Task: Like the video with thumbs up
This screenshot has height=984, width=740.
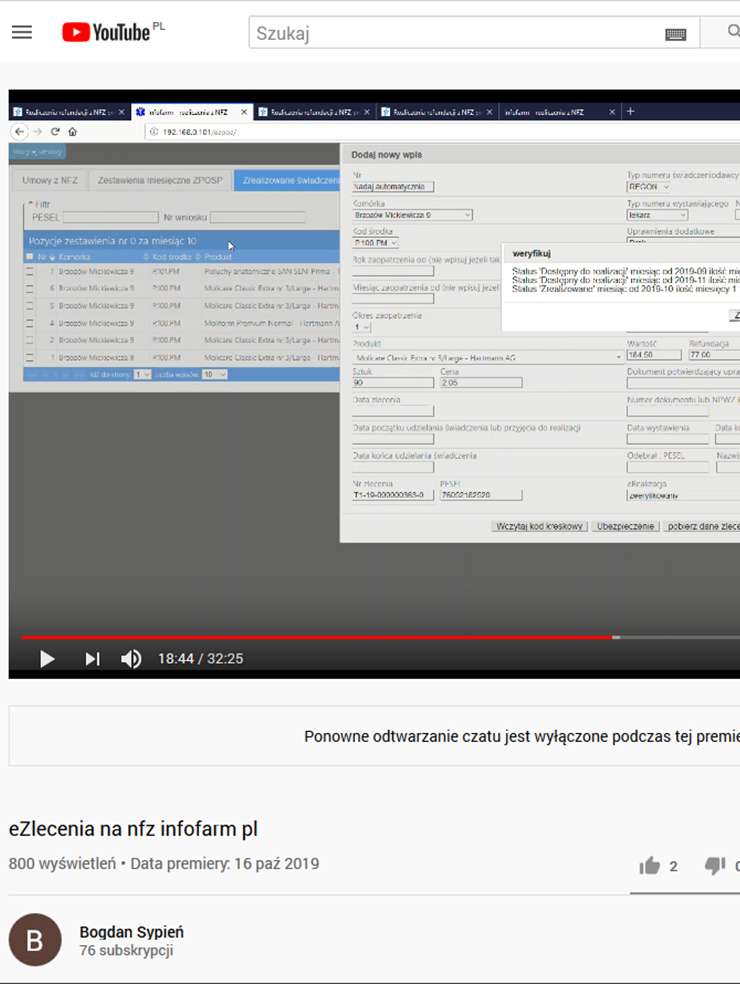Action: click(x=650, y=866)
